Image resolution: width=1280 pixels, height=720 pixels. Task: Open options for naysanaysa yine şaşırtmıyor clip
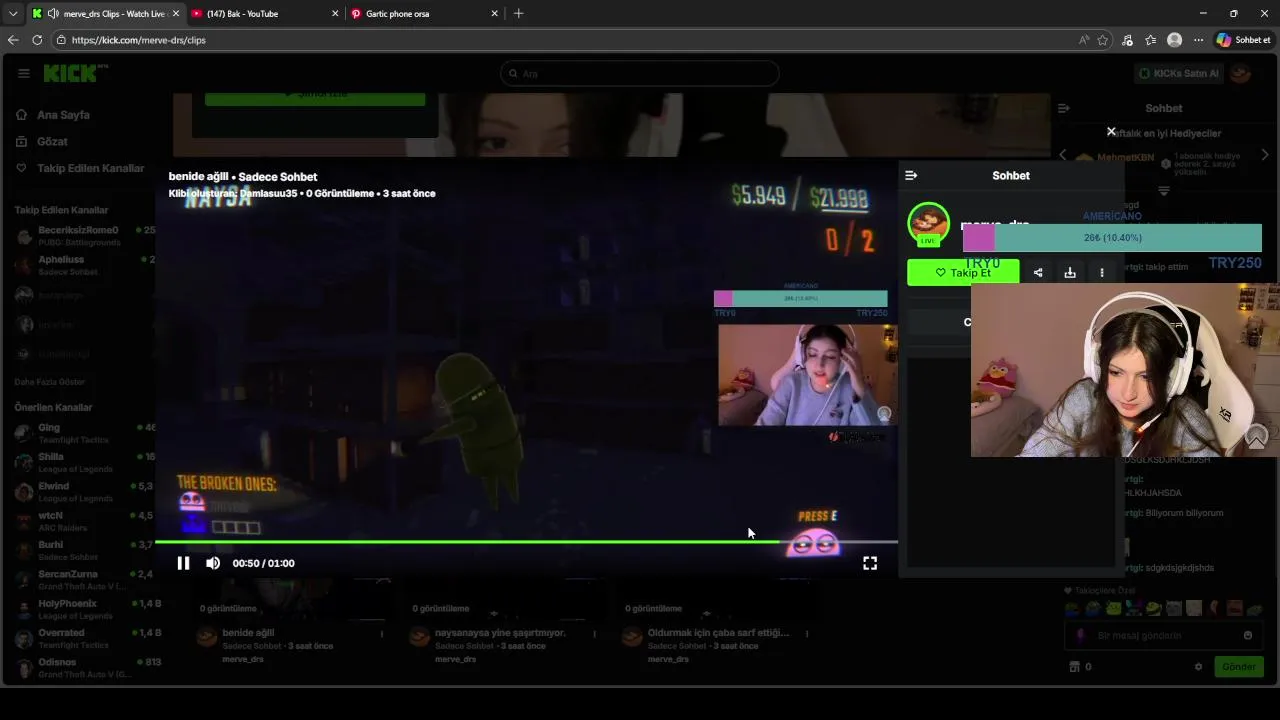click(594, 633)
